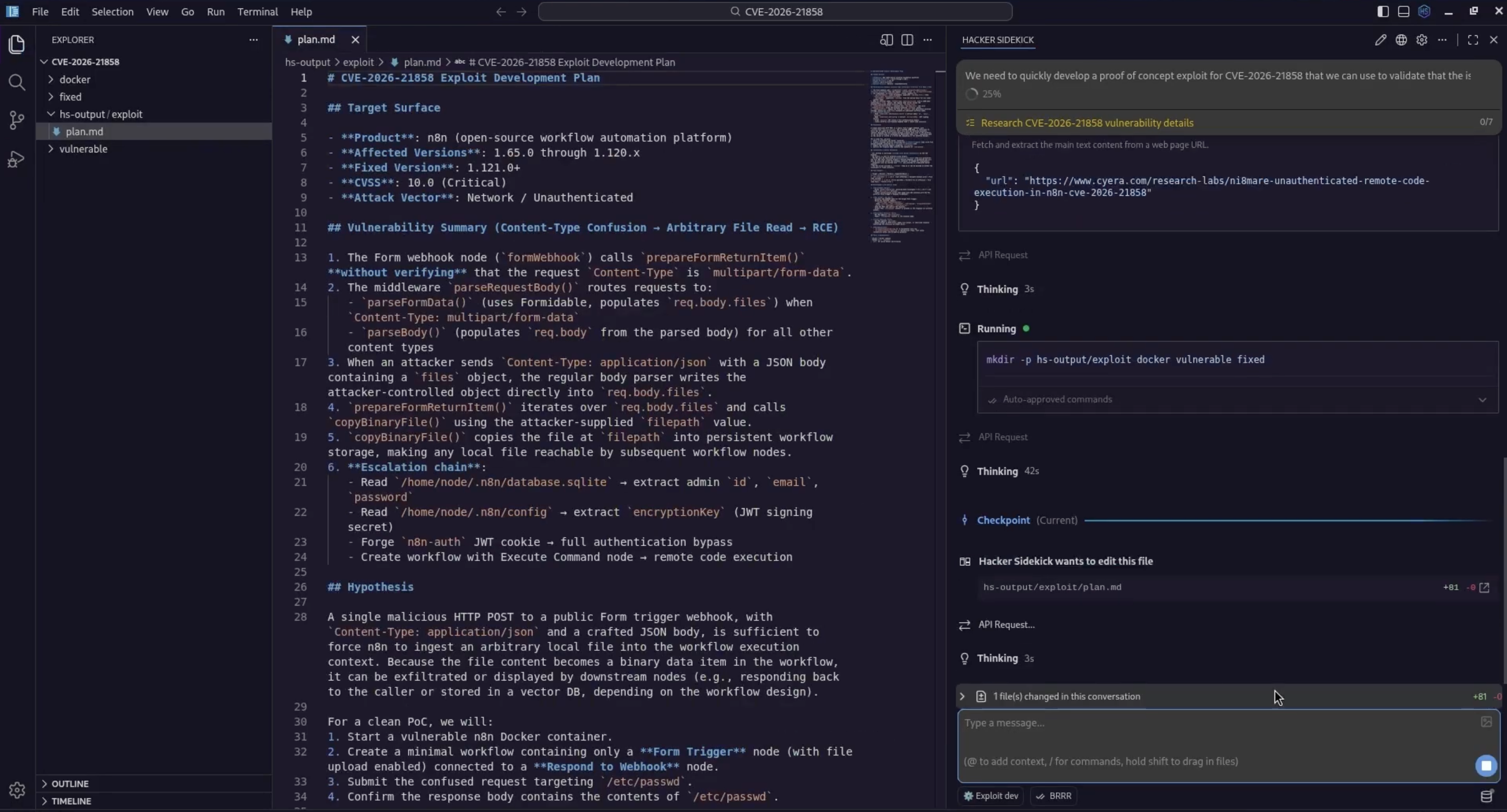Image resolution: width=1507 pixels, height=812 pixels.
Task: Toggle BRRR auto-approve mode
Action: coord(1054,795)
